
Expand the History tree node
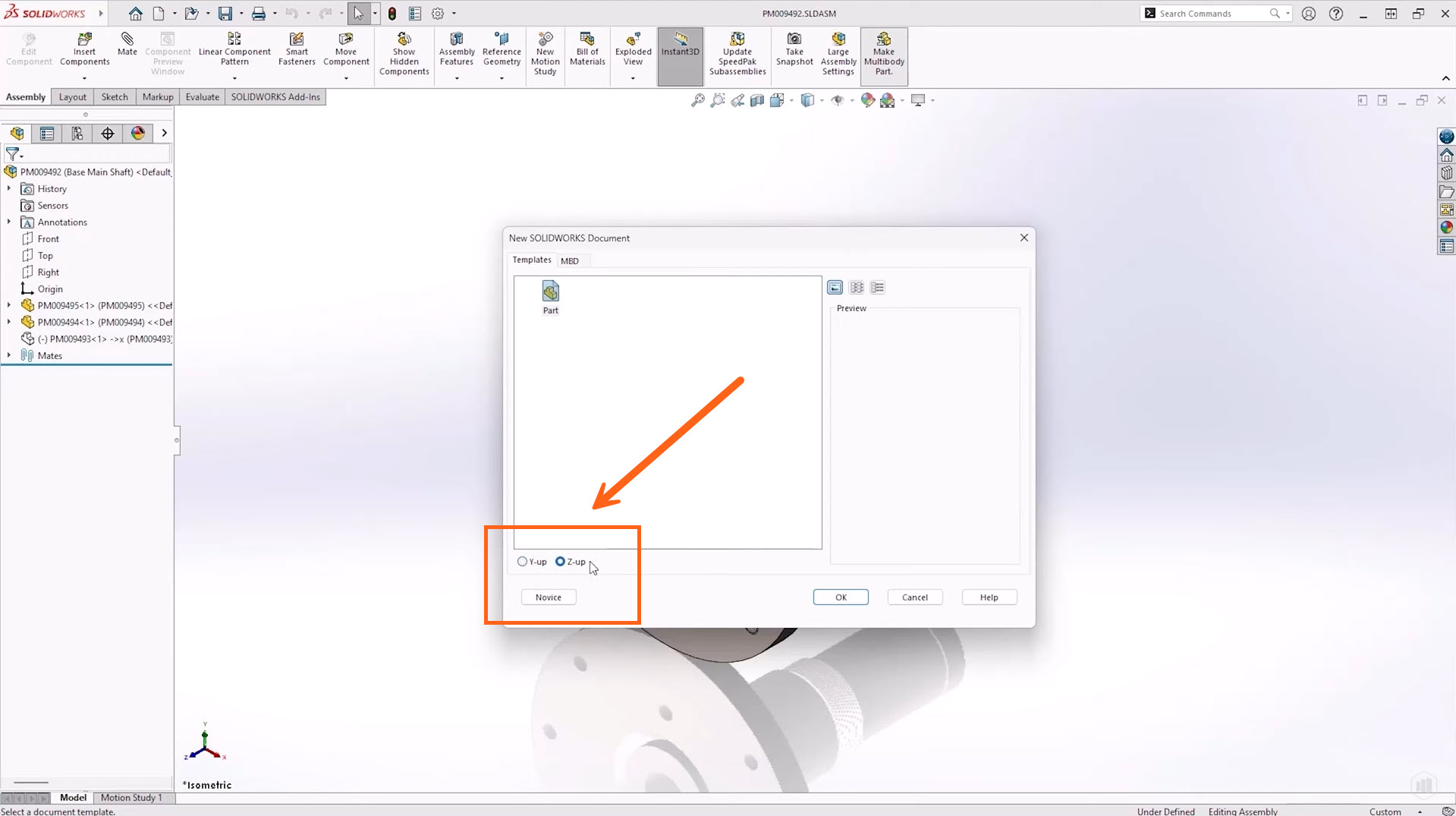coord(9,188)
